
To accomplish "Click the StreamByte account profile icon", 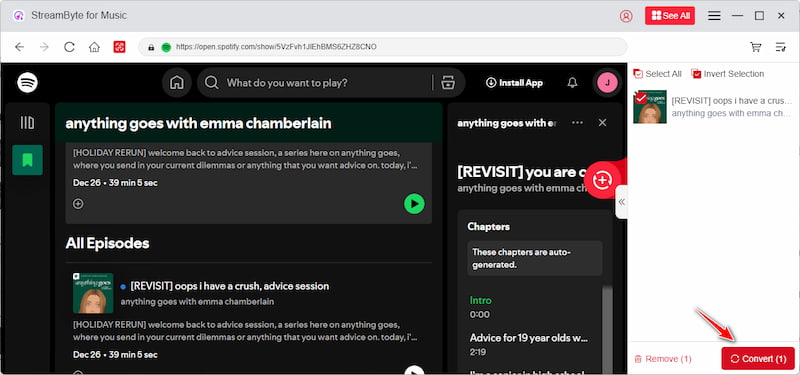I will tap(626, 16).
